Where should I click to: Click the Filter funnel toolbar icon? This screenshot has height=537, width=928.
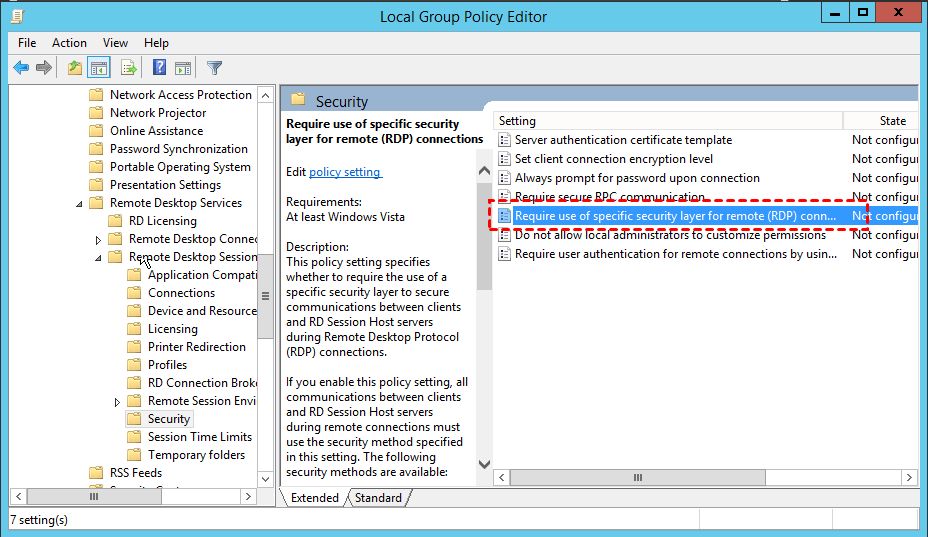(x=214, y=68)
